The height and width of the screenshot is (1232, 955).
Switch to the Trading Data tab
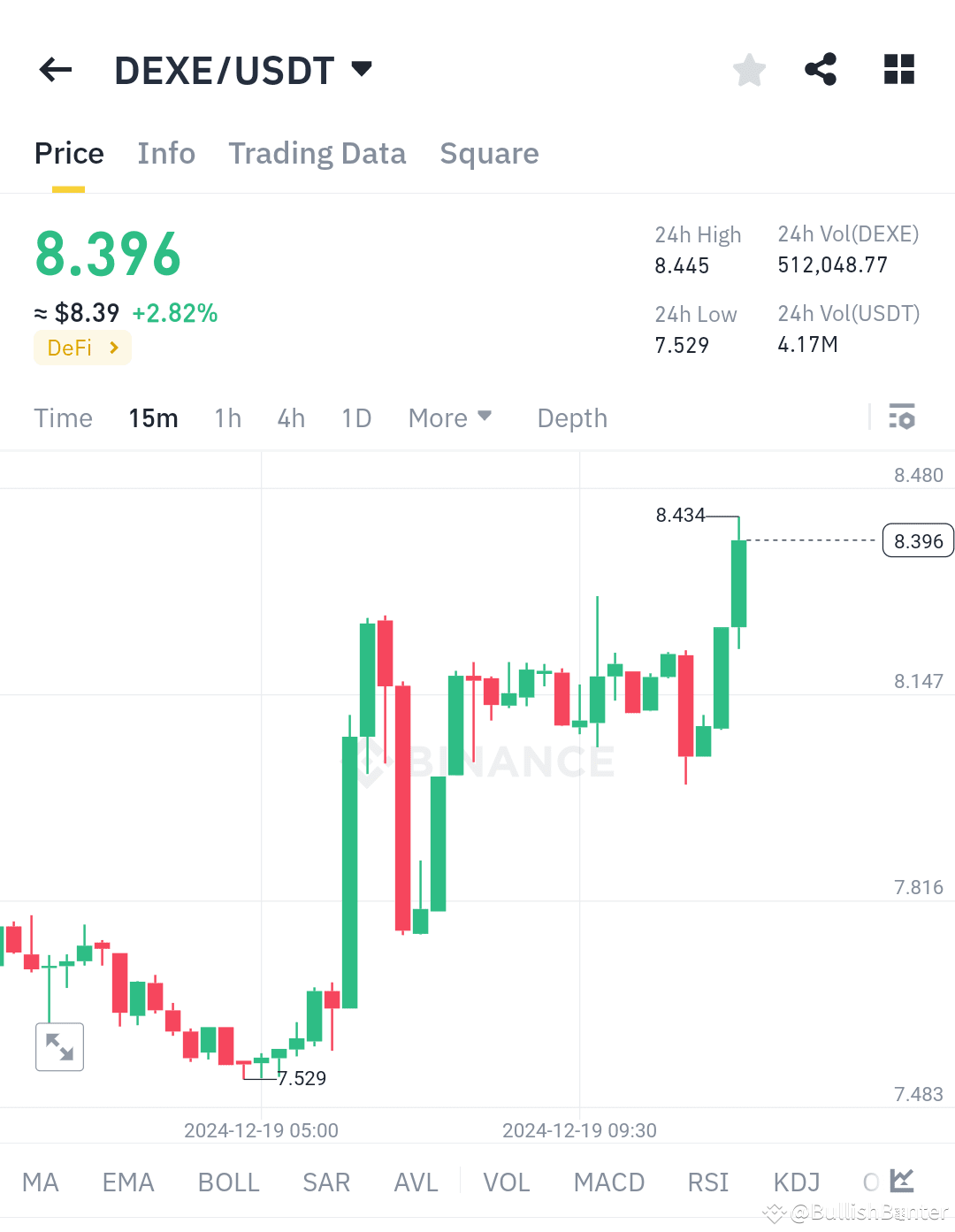tap(317, 153)
